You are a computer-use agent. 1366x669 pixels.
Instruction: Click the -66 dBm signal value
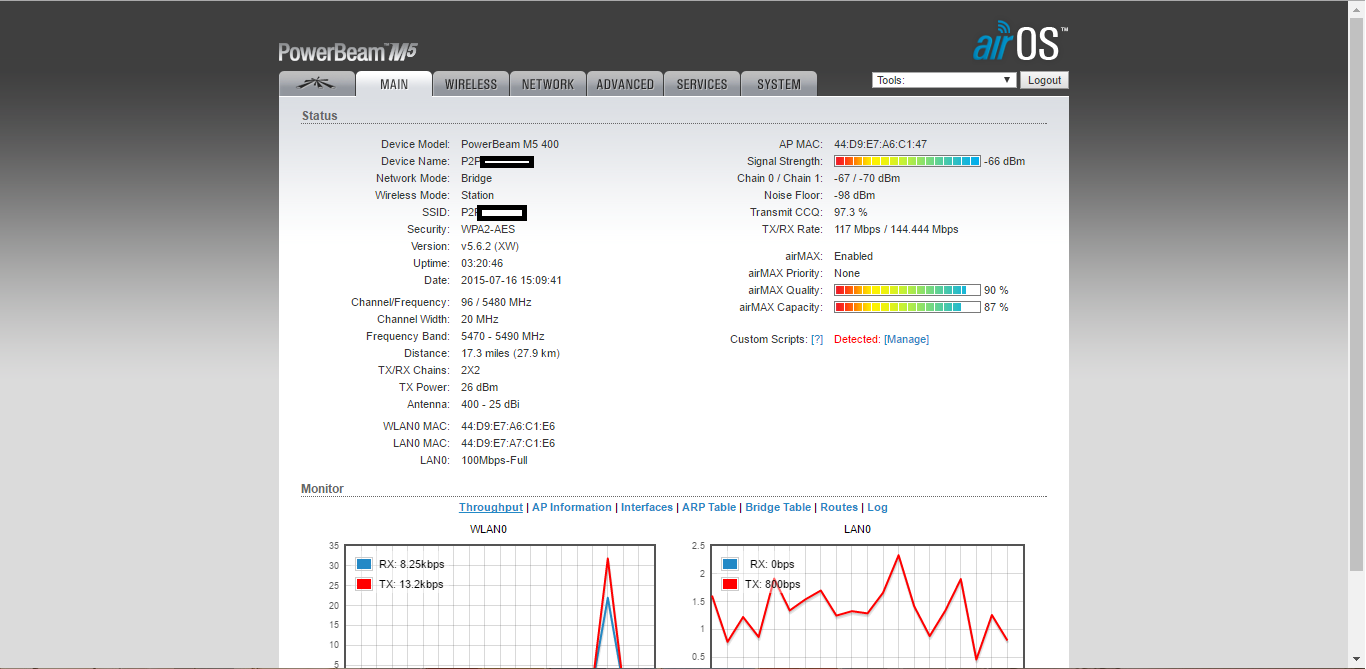coord(1005,161)
